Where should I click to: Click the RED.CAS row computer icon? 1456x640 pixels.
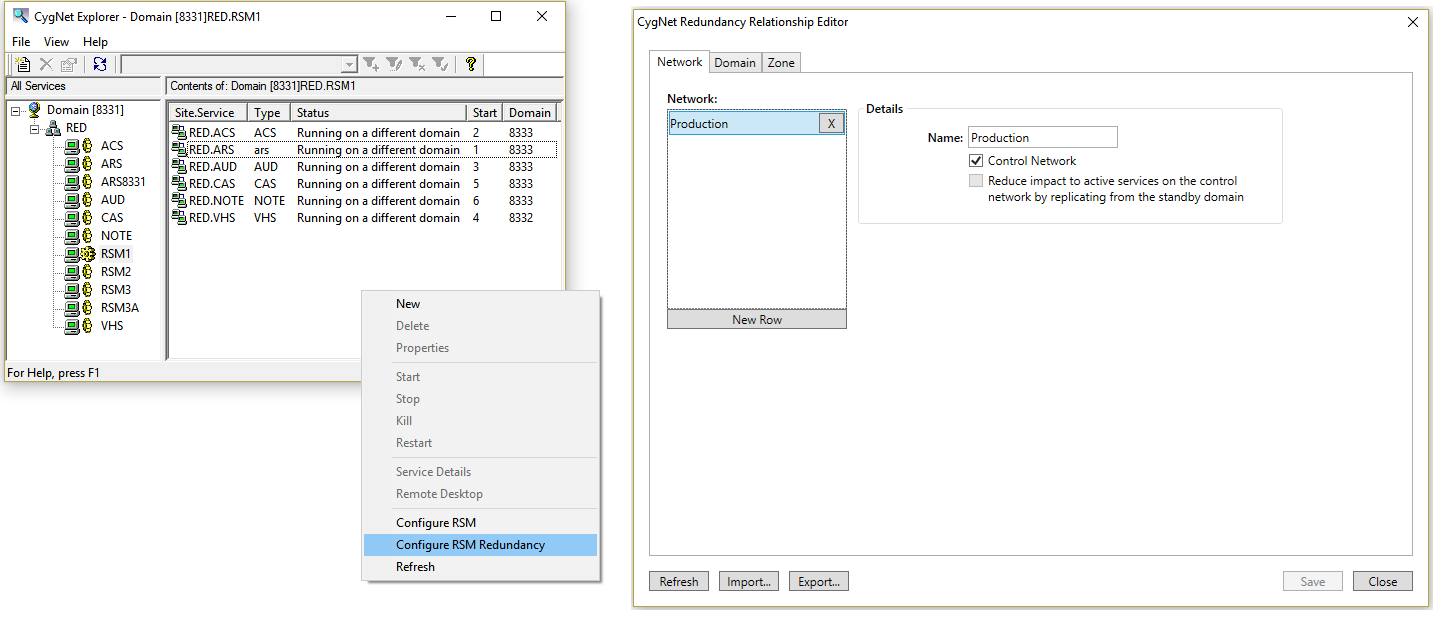click(x=180, y=184)
